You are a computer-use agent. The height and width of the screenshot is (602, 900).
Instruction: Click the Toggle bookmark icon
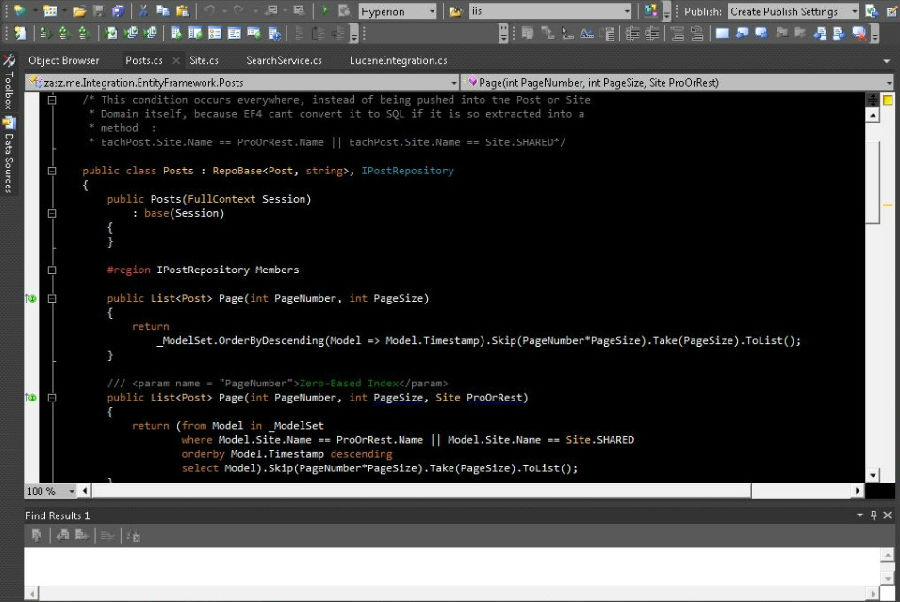coord(722,34)
